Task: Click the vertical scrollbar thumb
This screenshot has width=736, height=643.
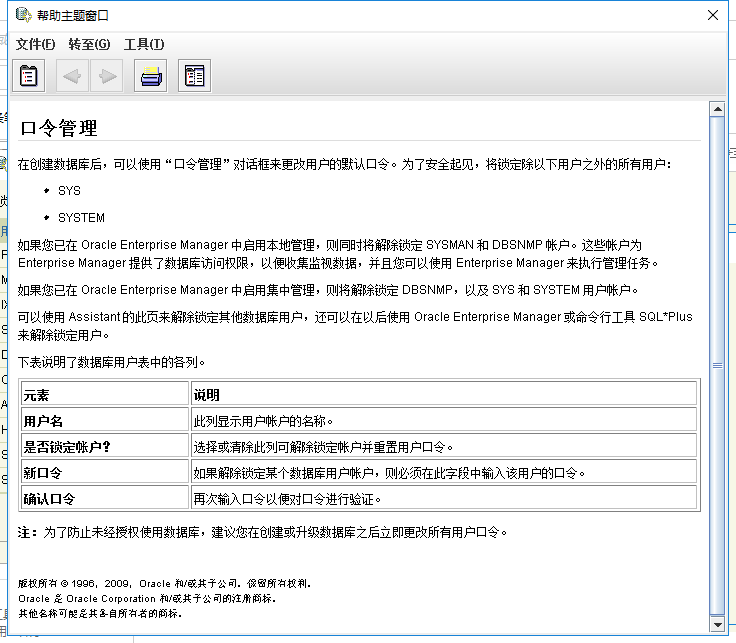Action: point(717,366)
